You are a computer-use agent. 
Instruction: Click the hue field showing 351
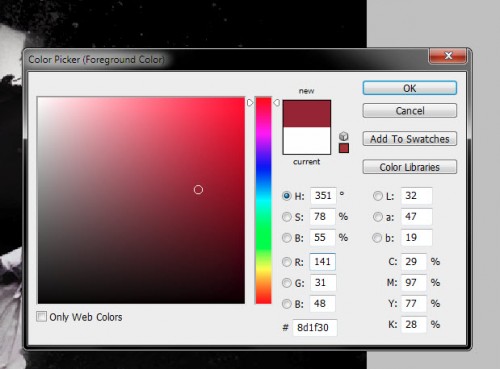tap(323, 196)
